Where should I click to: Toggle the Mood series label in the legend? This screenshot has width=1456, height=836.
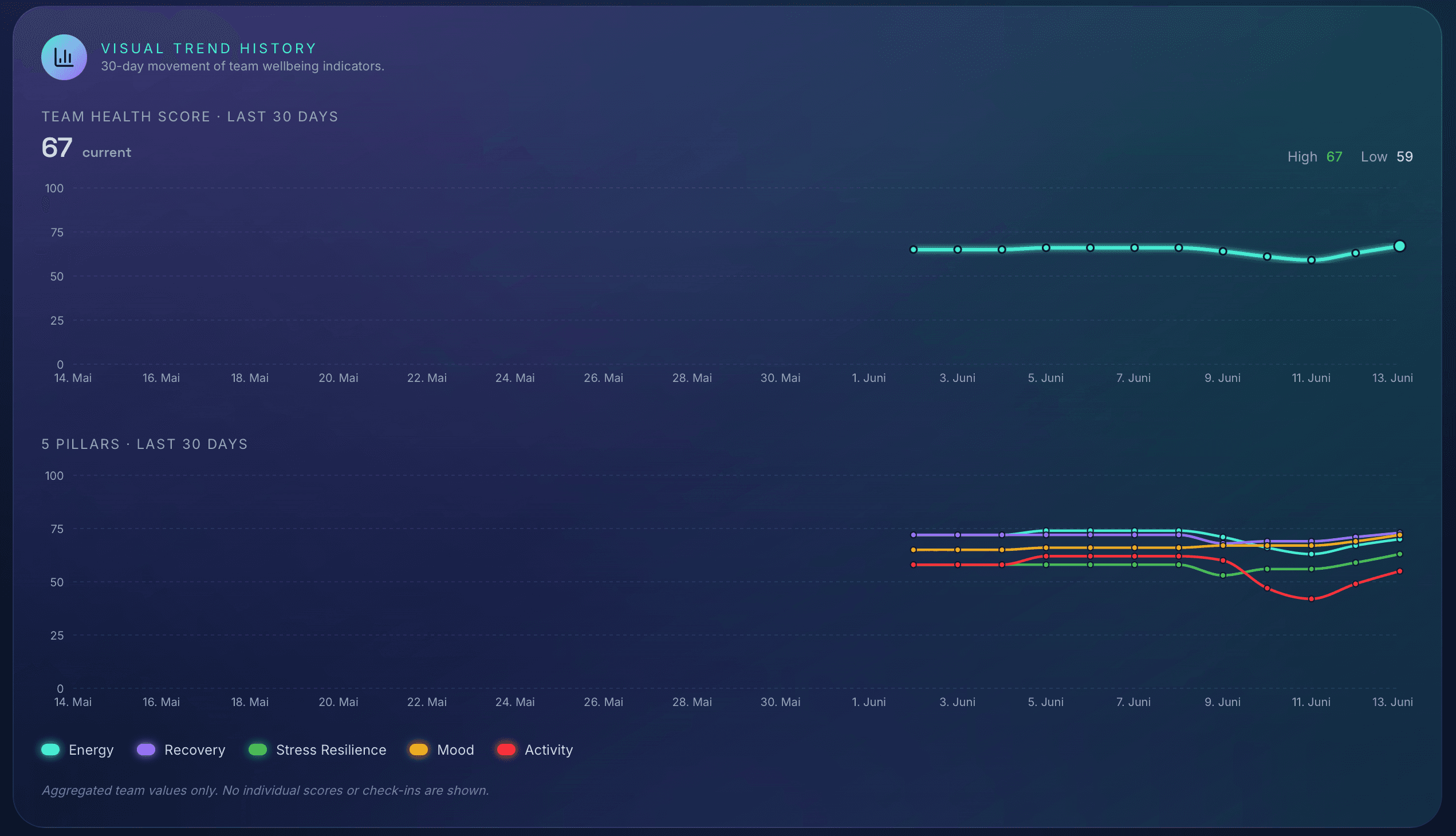tap(455, 750)
